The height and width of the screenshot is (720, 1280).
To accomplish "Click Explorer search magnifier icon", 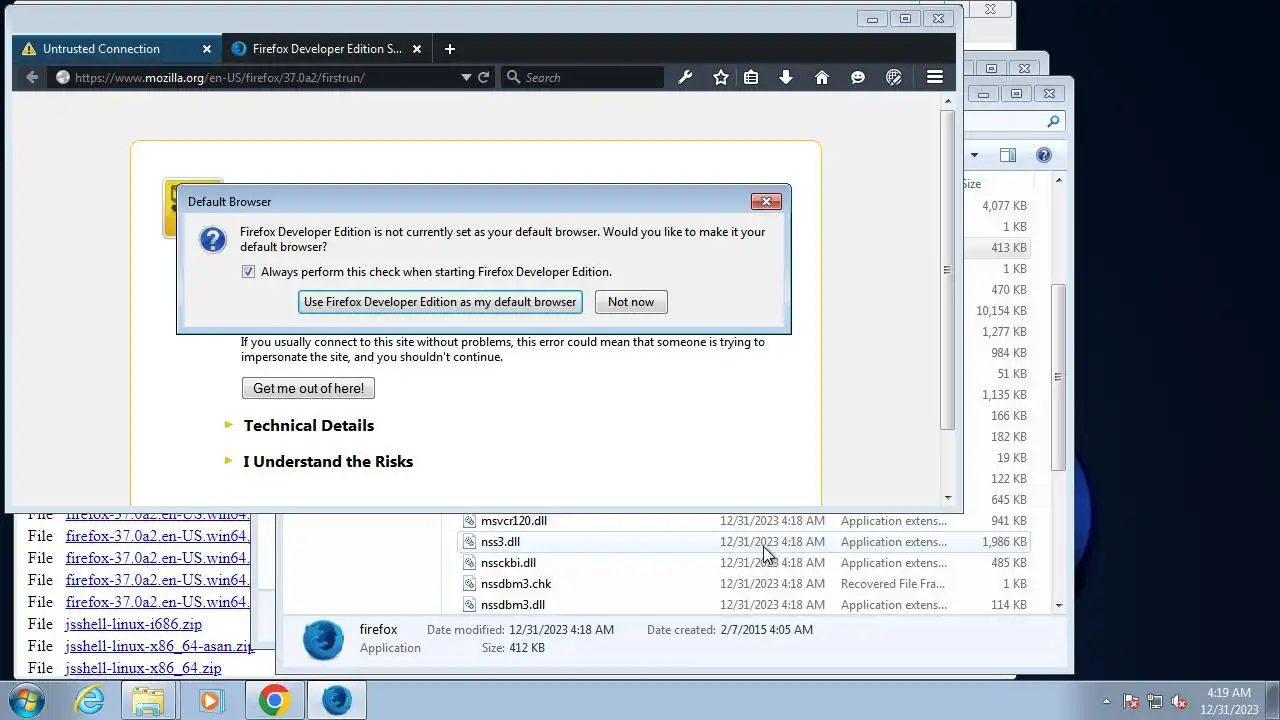I will (1053, 121).
